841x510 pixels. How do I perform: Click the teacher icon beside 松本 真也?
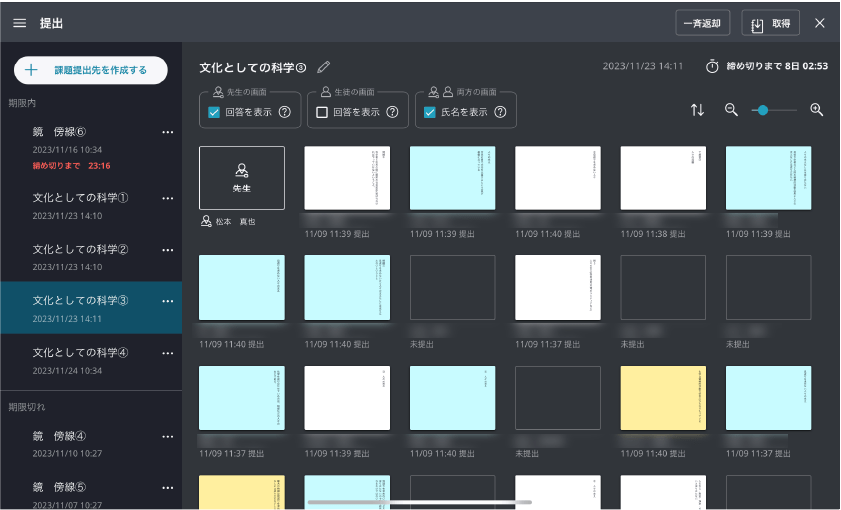(206, 221)
